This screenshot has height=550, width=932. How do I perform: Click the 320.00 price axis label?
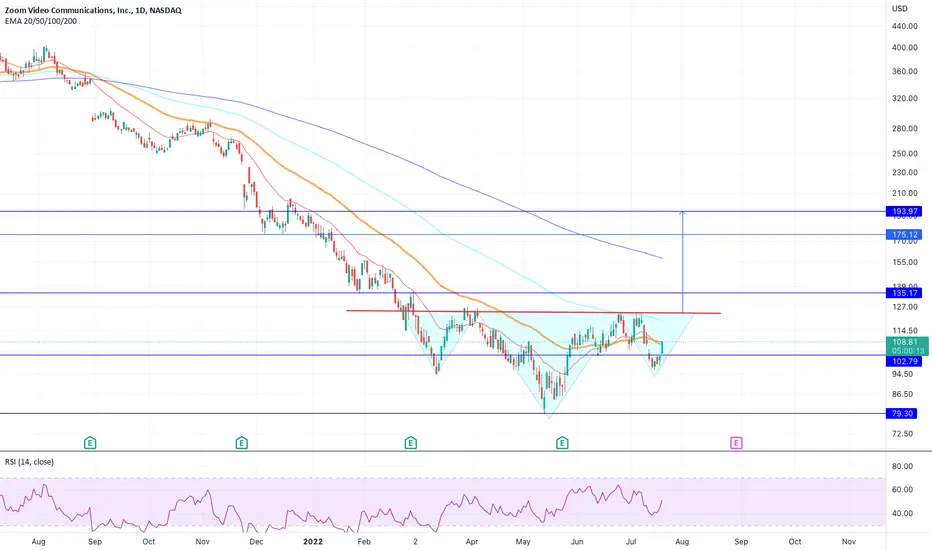coord(905,98)
